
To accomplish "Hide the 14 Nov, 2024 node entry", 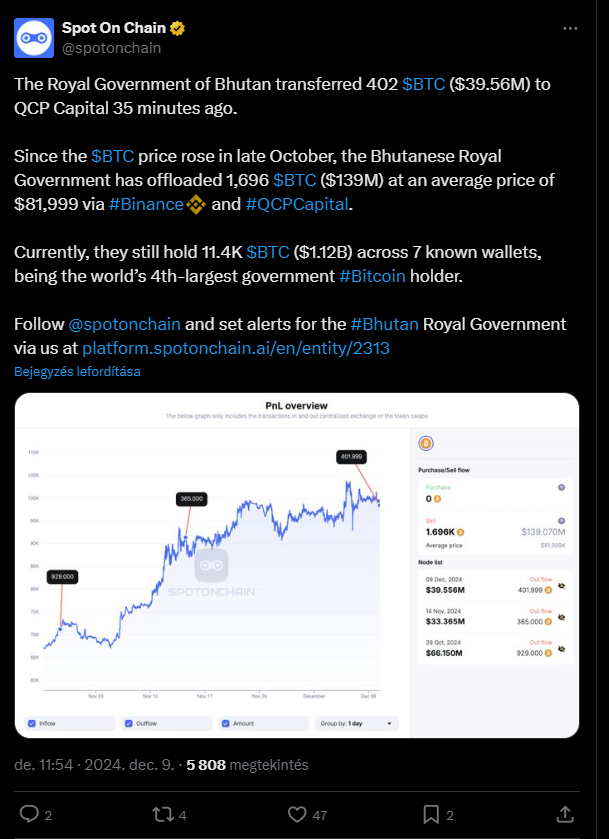I will (x=561, y=617).
